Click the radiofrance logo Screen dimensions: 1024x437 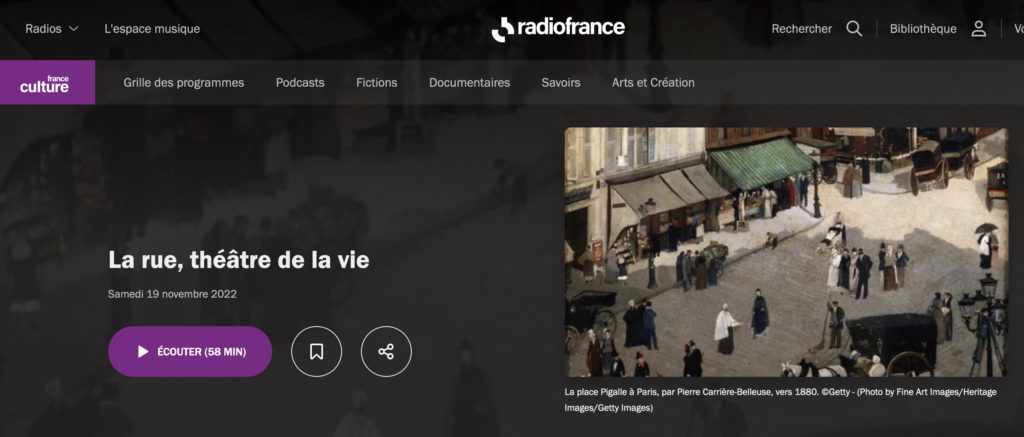[x=558, y=29]
